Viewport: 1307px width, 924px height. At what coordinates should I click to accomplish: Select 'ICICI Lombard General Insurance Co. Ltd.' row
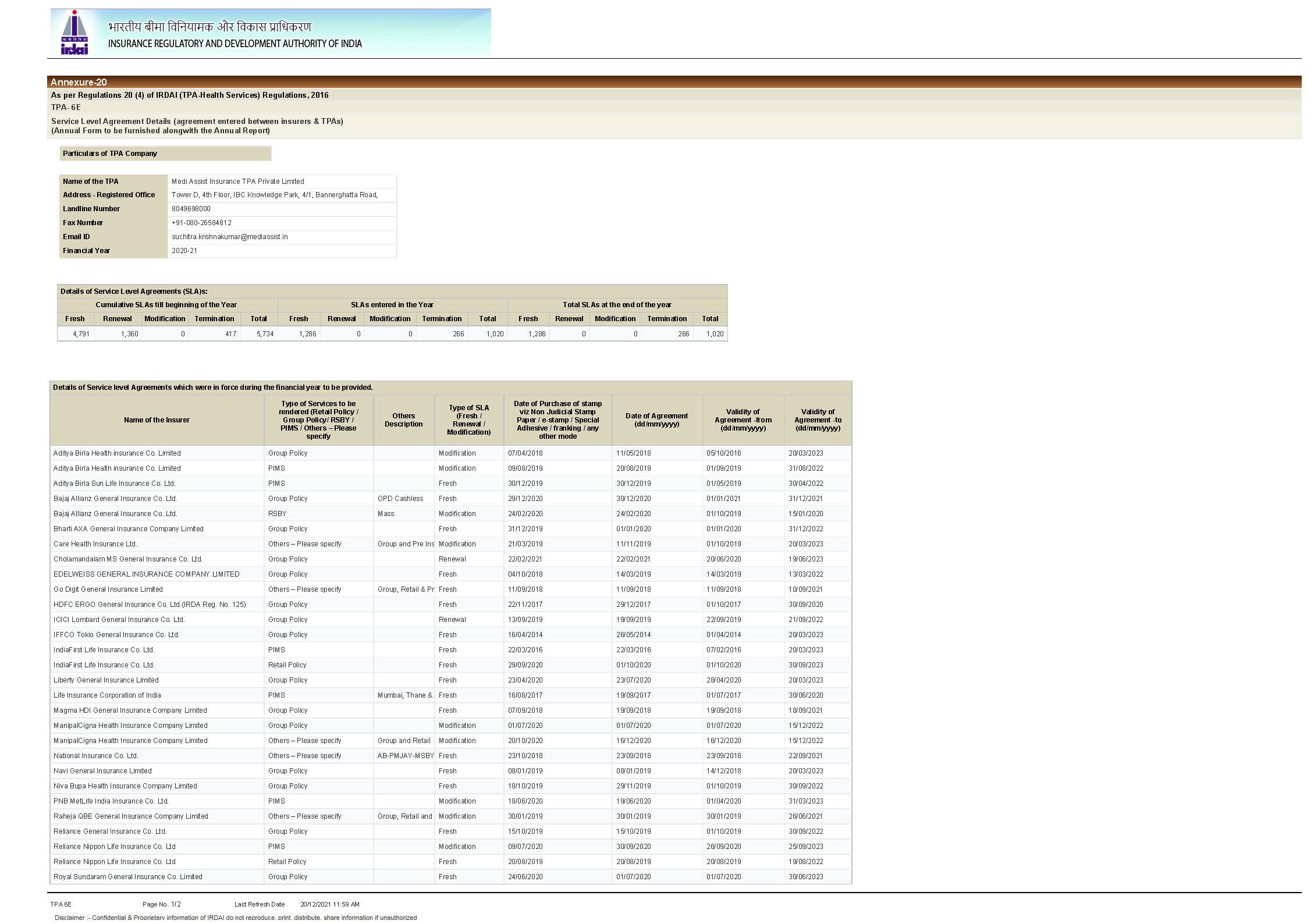tap(450, 620)
